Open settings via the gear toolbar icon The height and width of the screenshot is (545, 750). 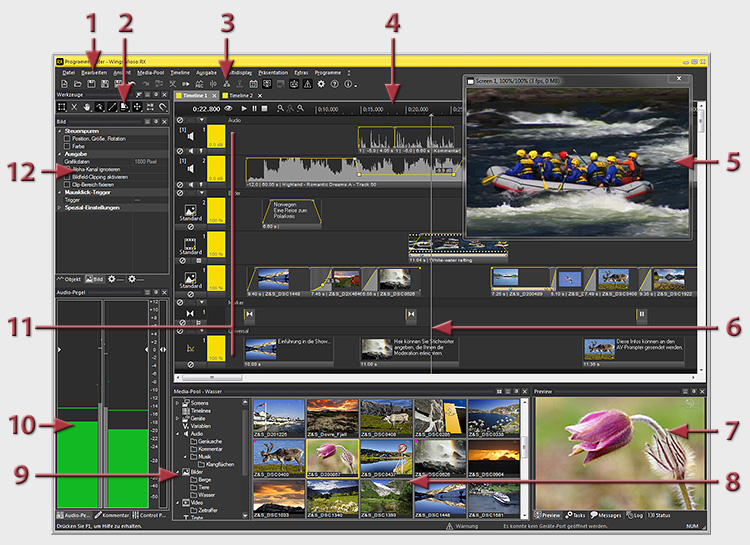click(320, 84)
